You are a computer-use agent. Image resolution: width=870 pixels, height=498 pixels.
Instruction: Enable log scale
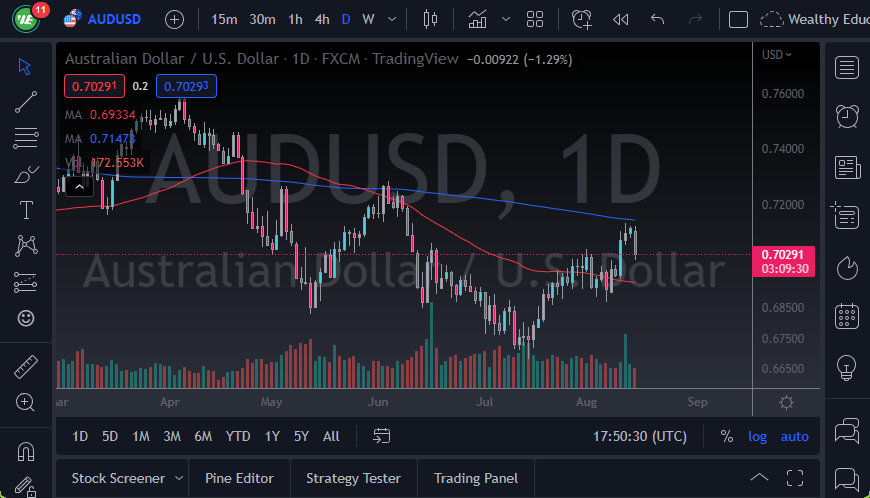tap(757, 436)
